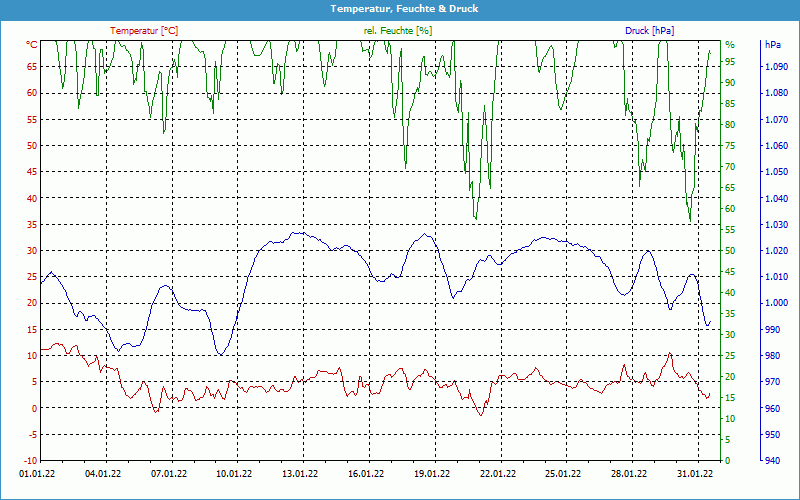Click the 1.090 pressure axis value
The image size is (800, 500).
click(x=775, y=67)
